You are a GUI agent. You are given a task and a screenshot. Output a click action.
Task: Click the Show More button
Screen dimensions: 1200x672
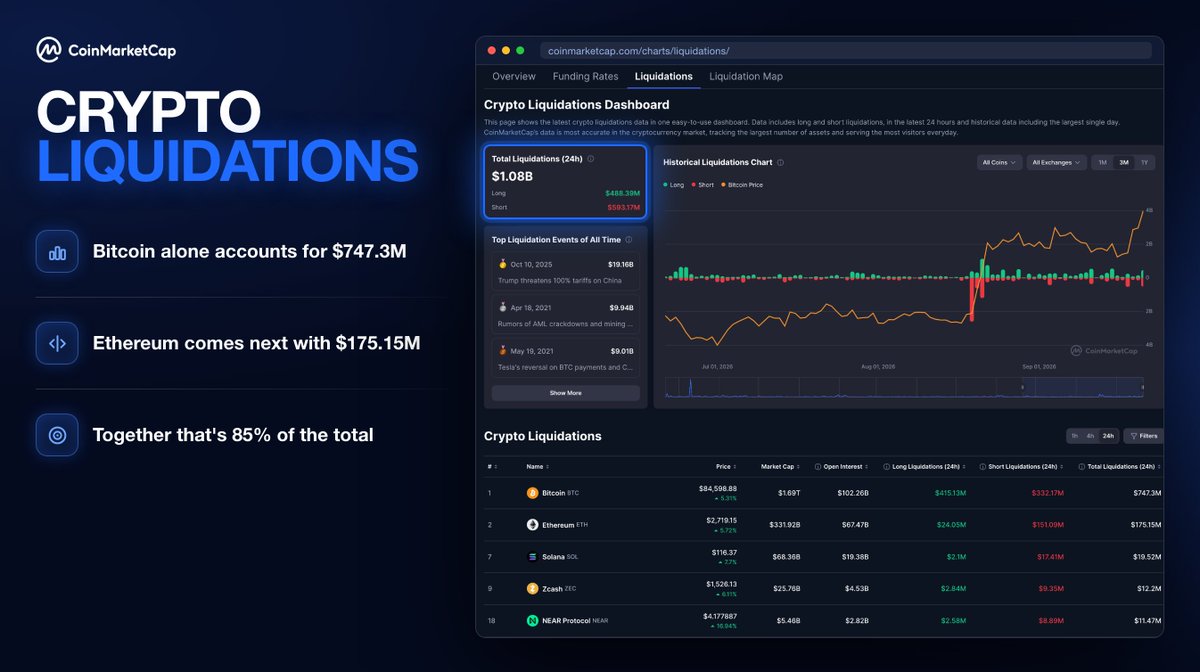pyautogui.click(x=566, y=393)
